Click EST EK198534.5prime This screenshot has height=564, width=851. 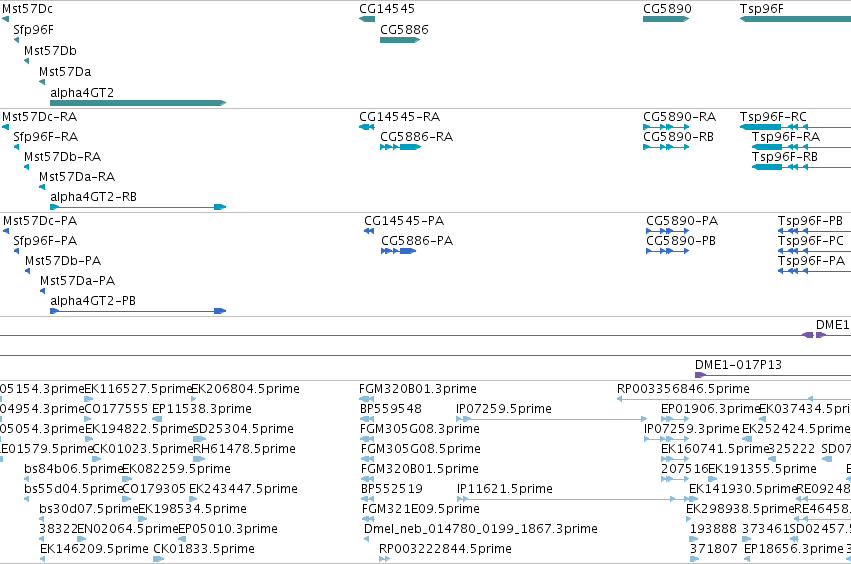coord(193,510)
